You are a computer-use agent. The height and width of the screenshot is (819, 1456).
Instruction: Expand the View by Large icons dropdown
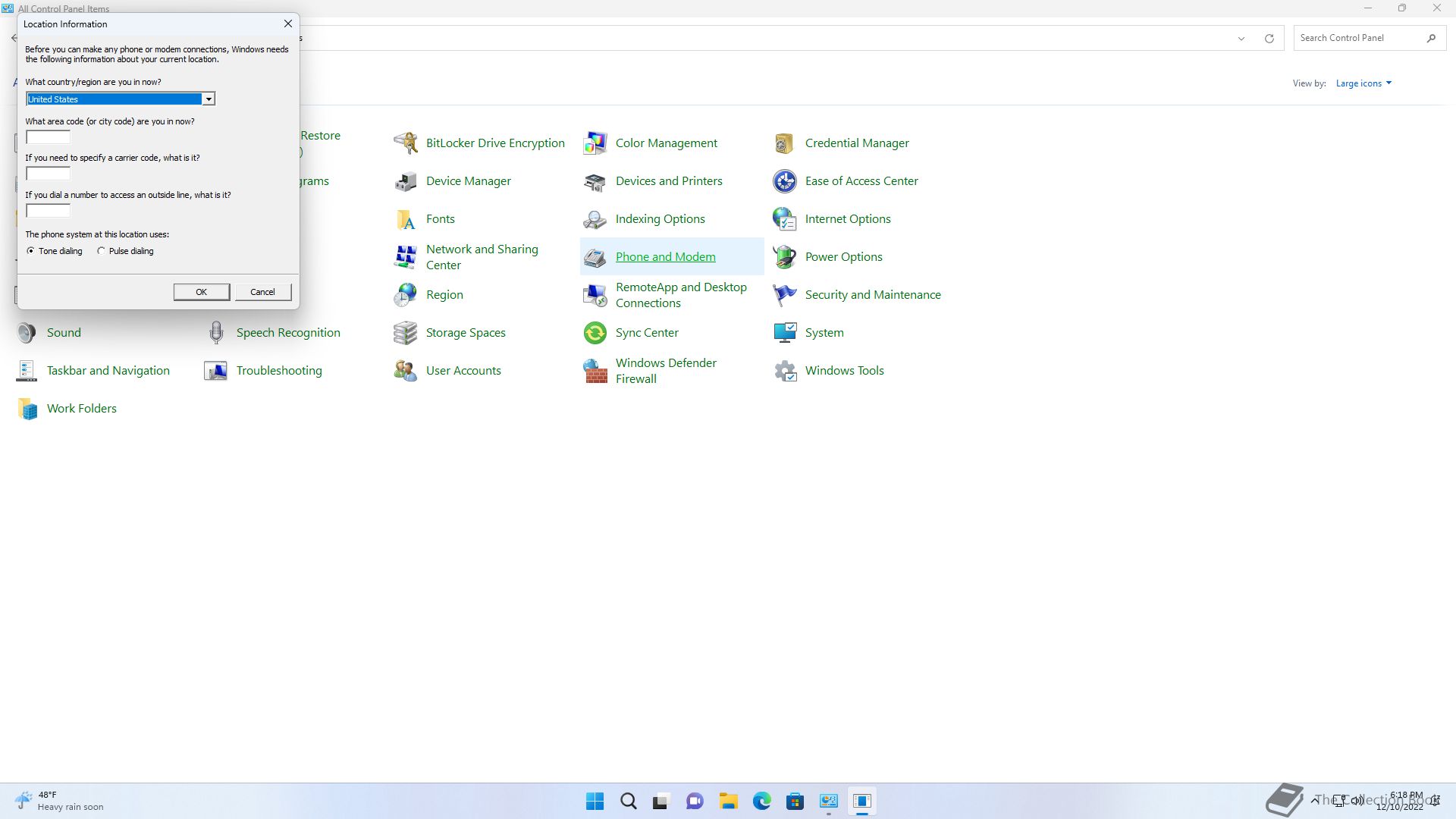[x=1363, y=83]
